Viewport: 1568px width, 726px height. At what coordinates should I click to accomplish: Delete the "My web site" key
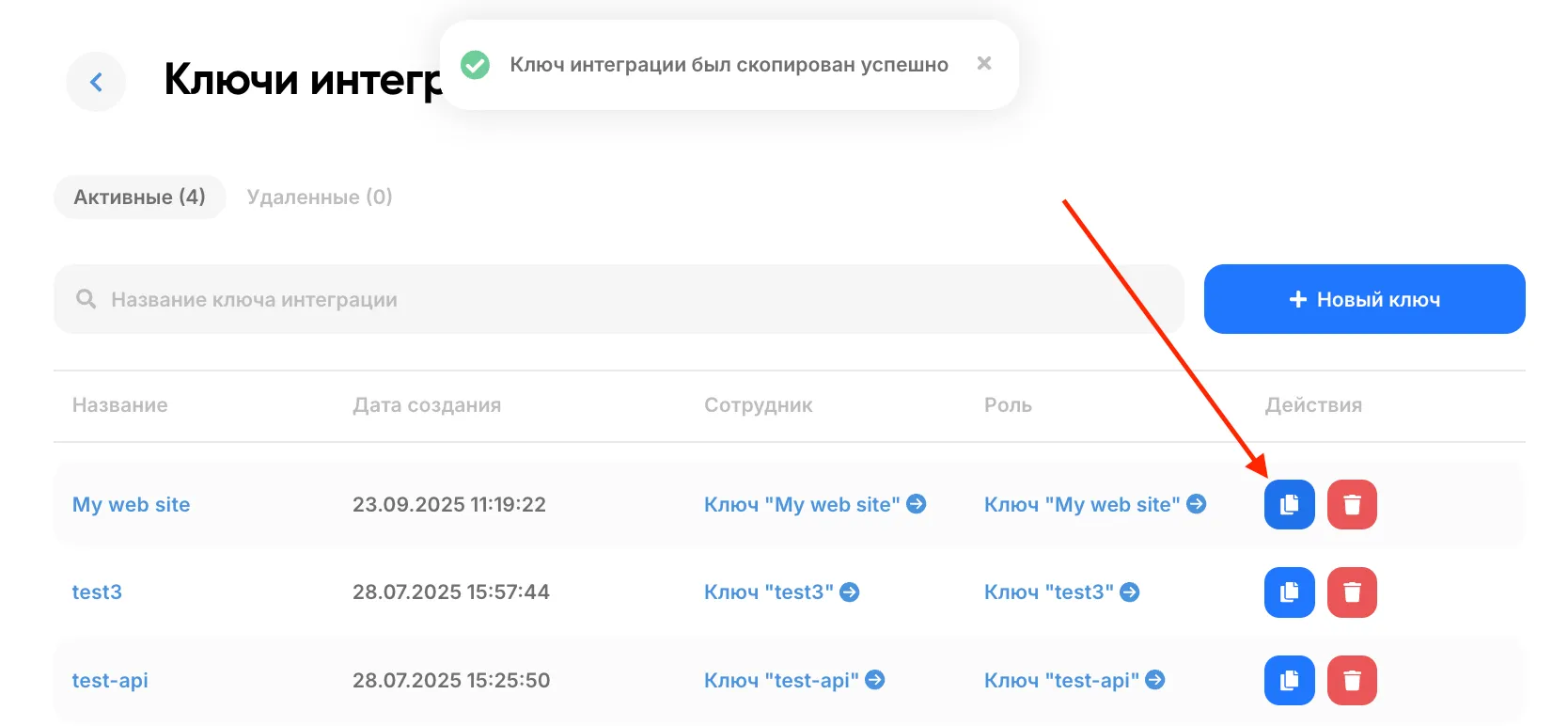pos(1352,504)
